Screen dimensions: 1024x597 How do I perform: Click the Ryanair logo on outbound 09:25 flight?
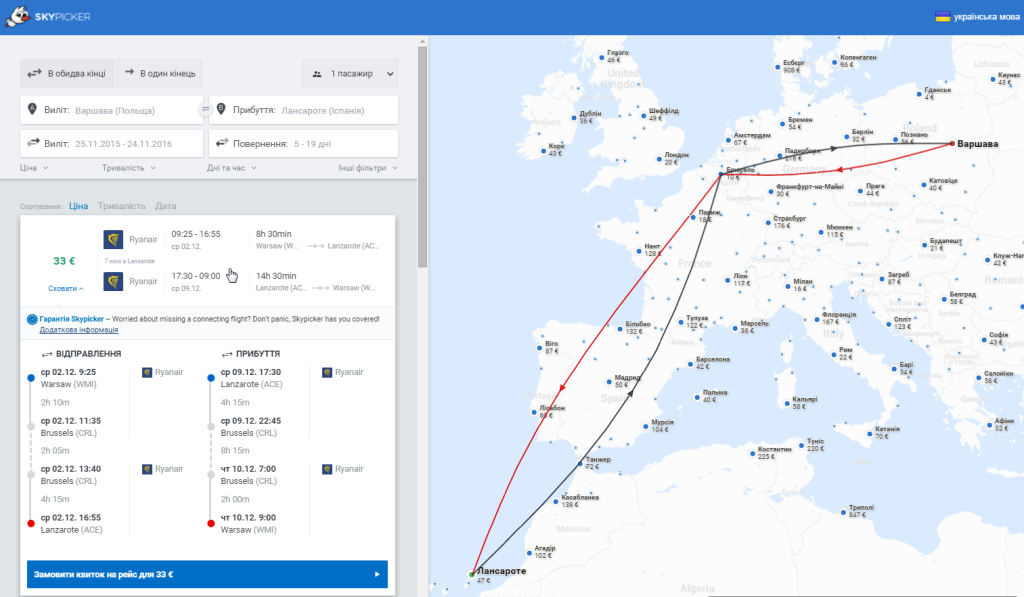[x=113, y=239]
